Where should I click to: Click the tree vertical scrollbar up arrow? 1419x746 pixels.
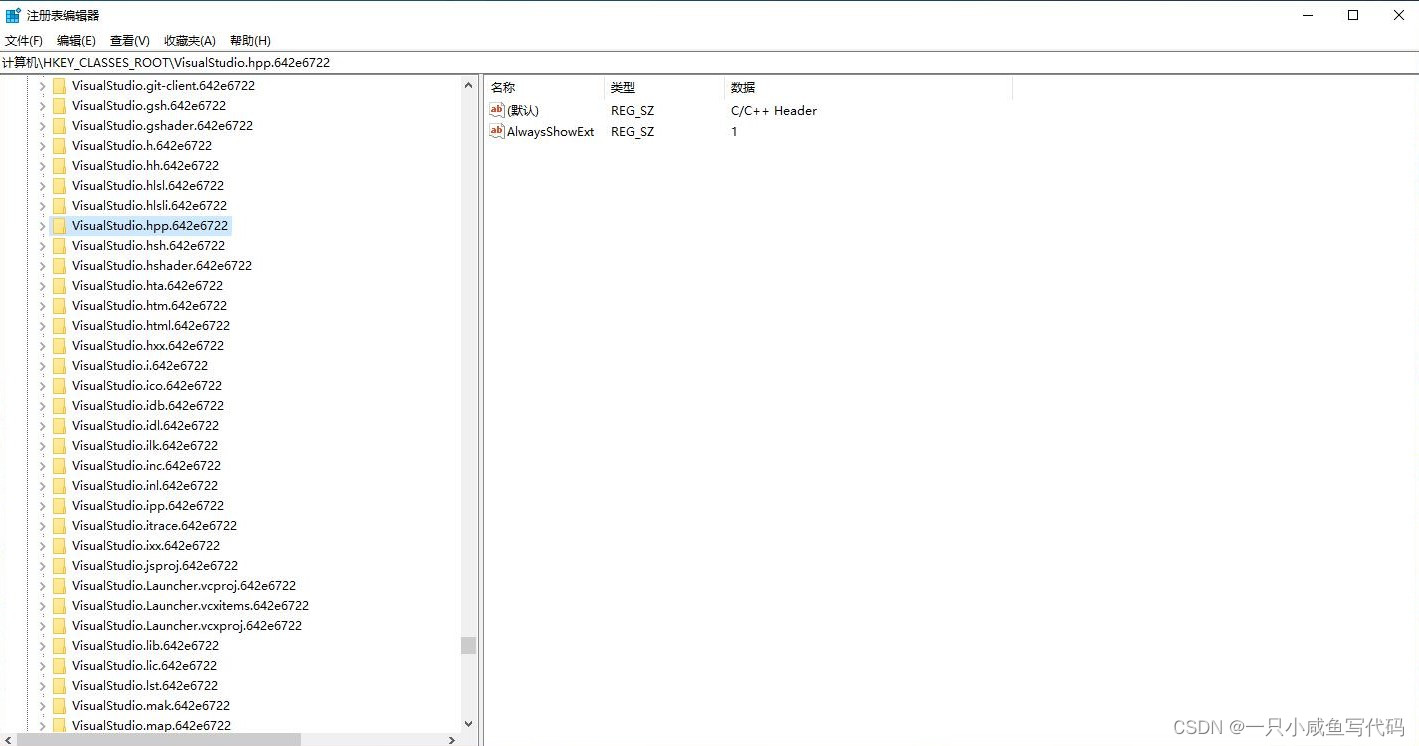(468, 86)
